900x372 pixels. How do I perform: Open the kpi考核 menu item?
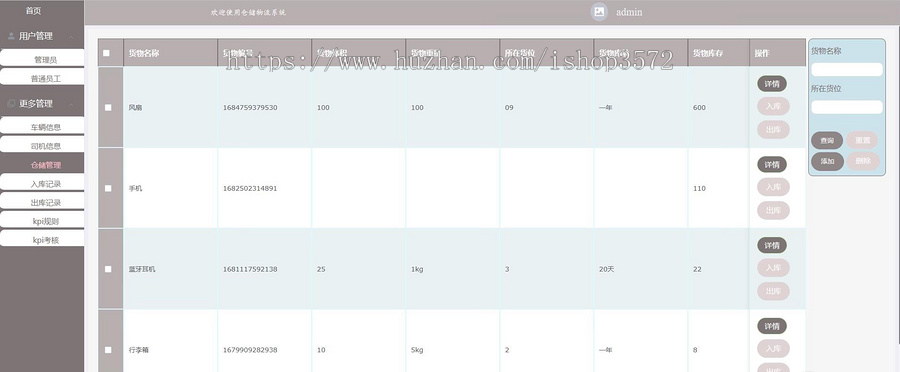tap(42, 239)
